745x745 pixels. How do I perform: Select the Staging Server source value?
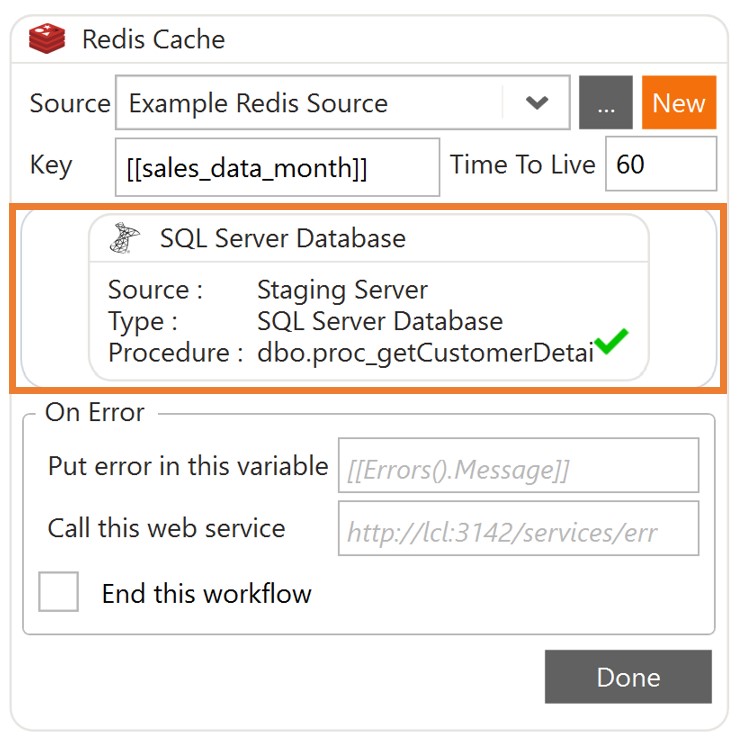(342, 290)
